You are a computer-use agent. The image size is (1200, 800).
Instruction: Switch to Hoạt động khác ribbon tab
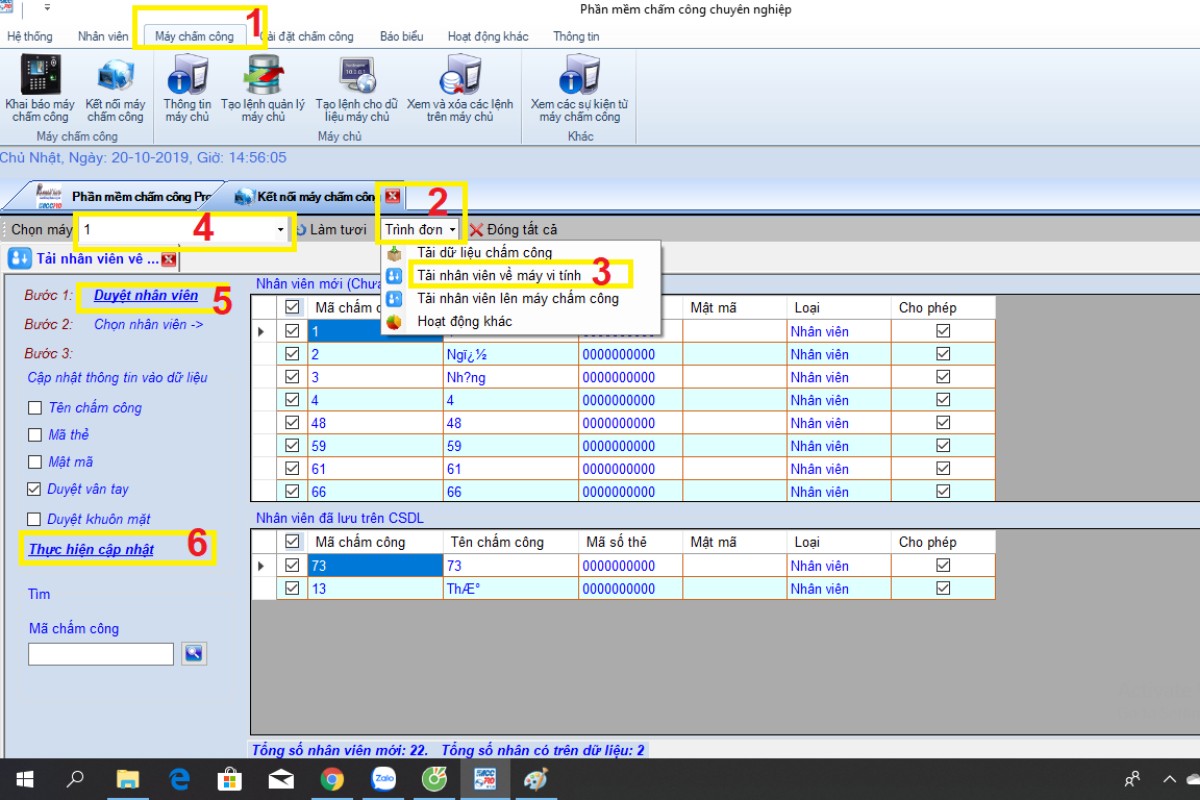[488, 36]
